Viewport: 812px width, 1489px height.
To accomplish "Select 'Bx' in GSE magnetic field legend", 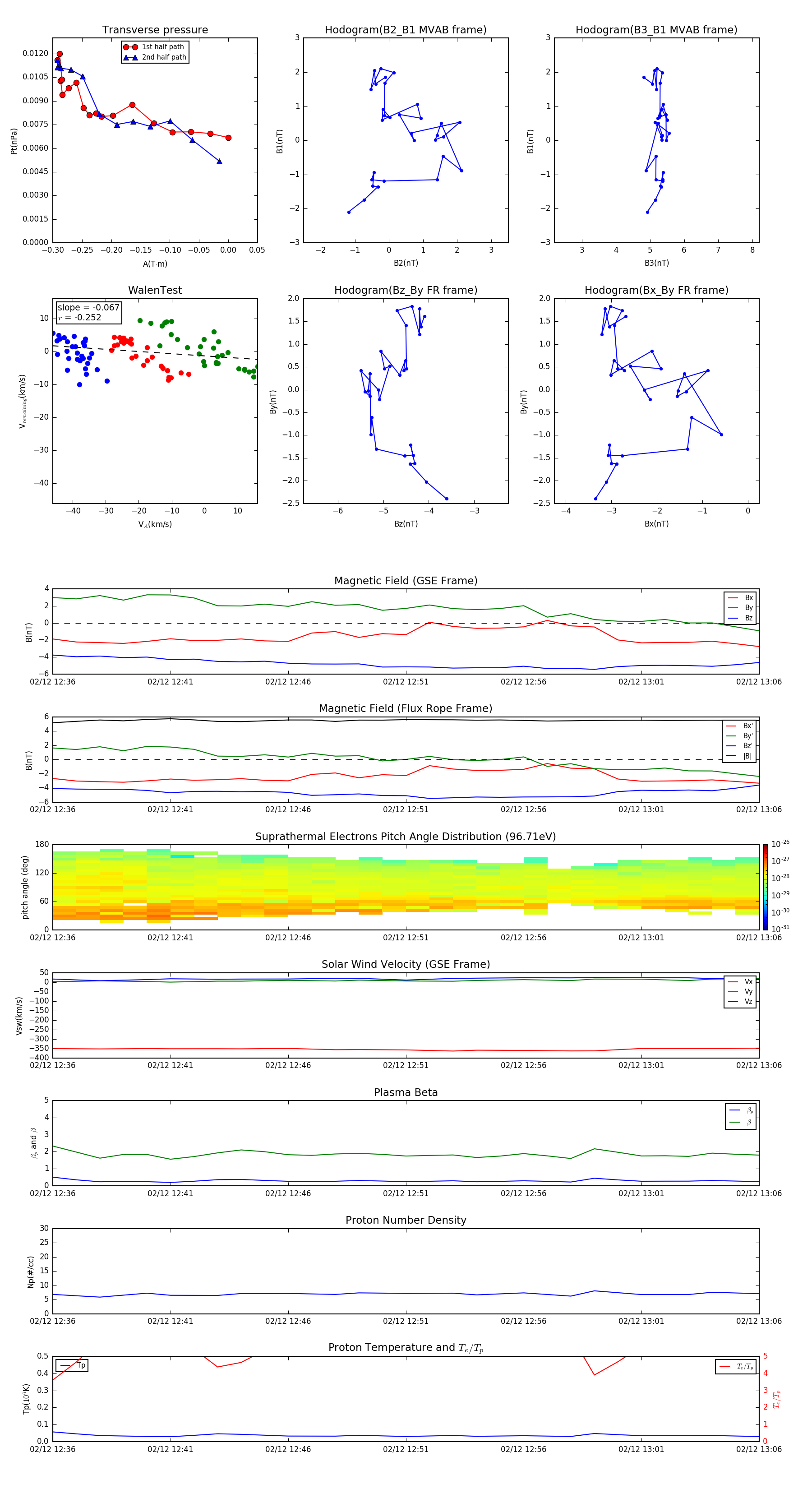I will 741,598.
